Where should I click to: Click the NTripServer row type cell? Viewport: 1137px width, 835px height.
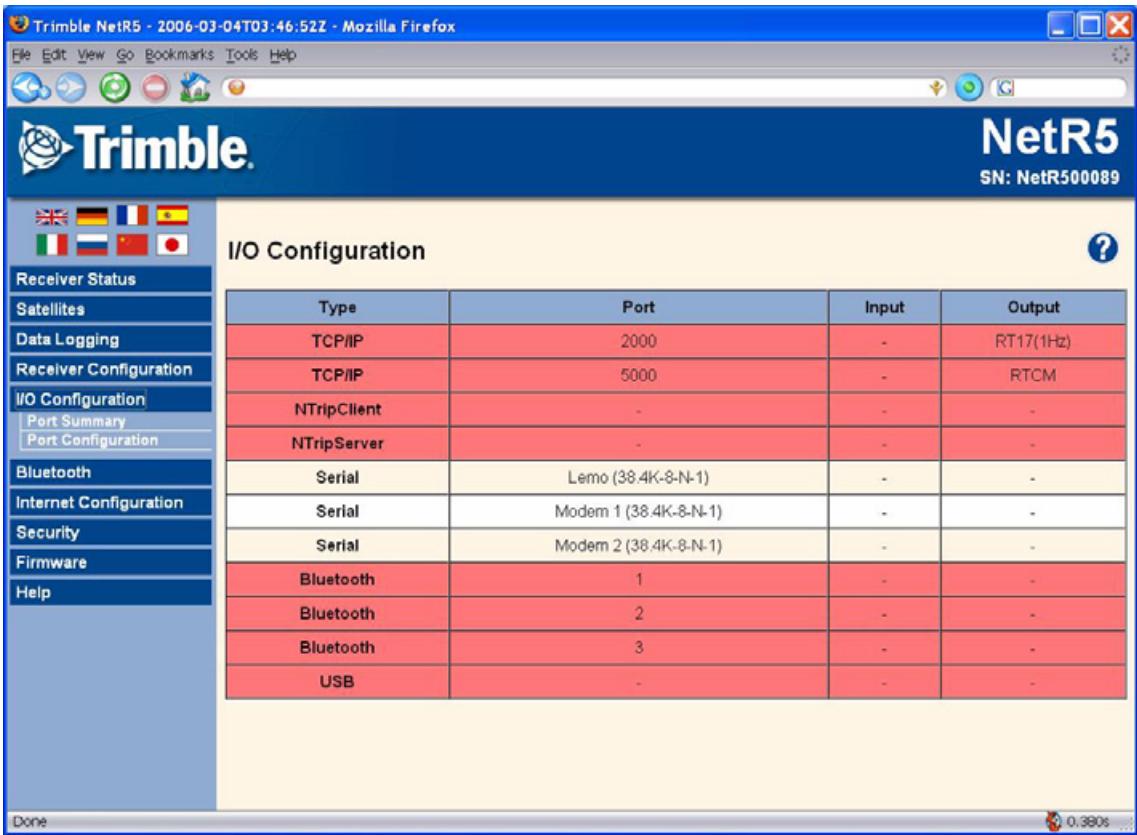tap(337, 444)
